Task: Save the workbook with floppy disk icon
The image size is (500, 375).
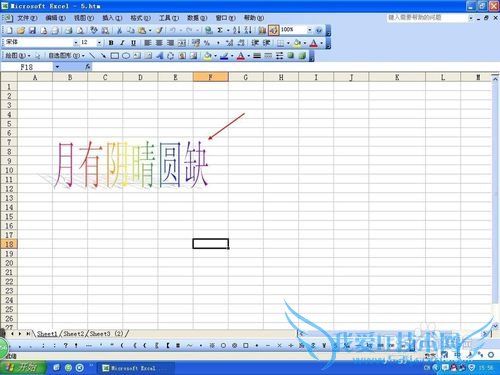Action: 32,30
